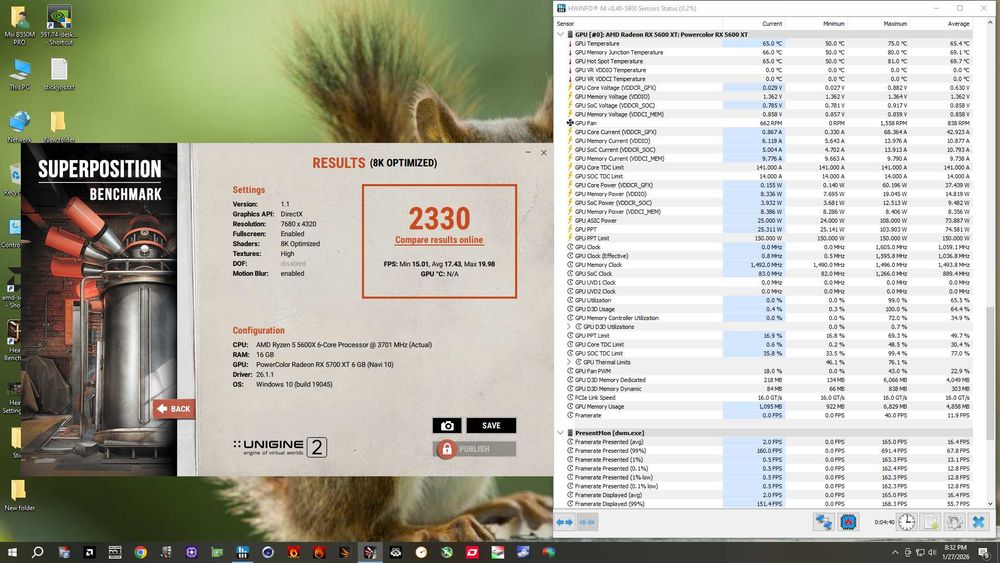Open the Msi B550M PRO desktop icon
This screenshot has height=563, width=1000.
point(19,26)
